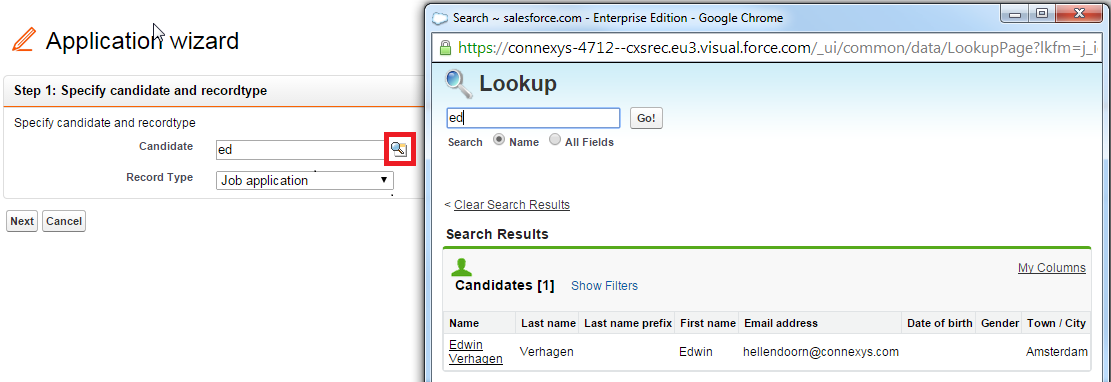This screenshot has height=382, width=1111.
Task: Sort results by Name column header
Action: point(464,323)
